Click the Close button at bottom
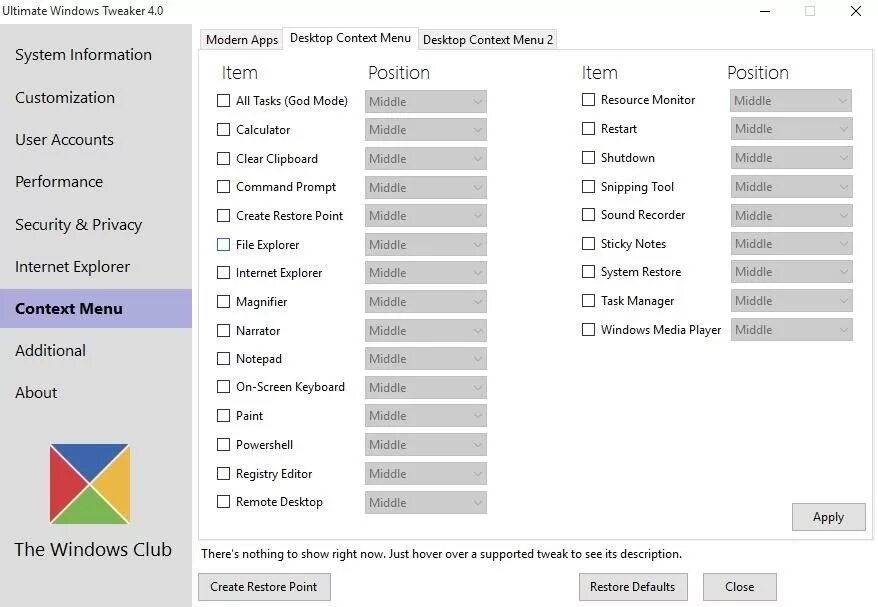The width and height of the screenshot is (878, 607). (740, 587)
